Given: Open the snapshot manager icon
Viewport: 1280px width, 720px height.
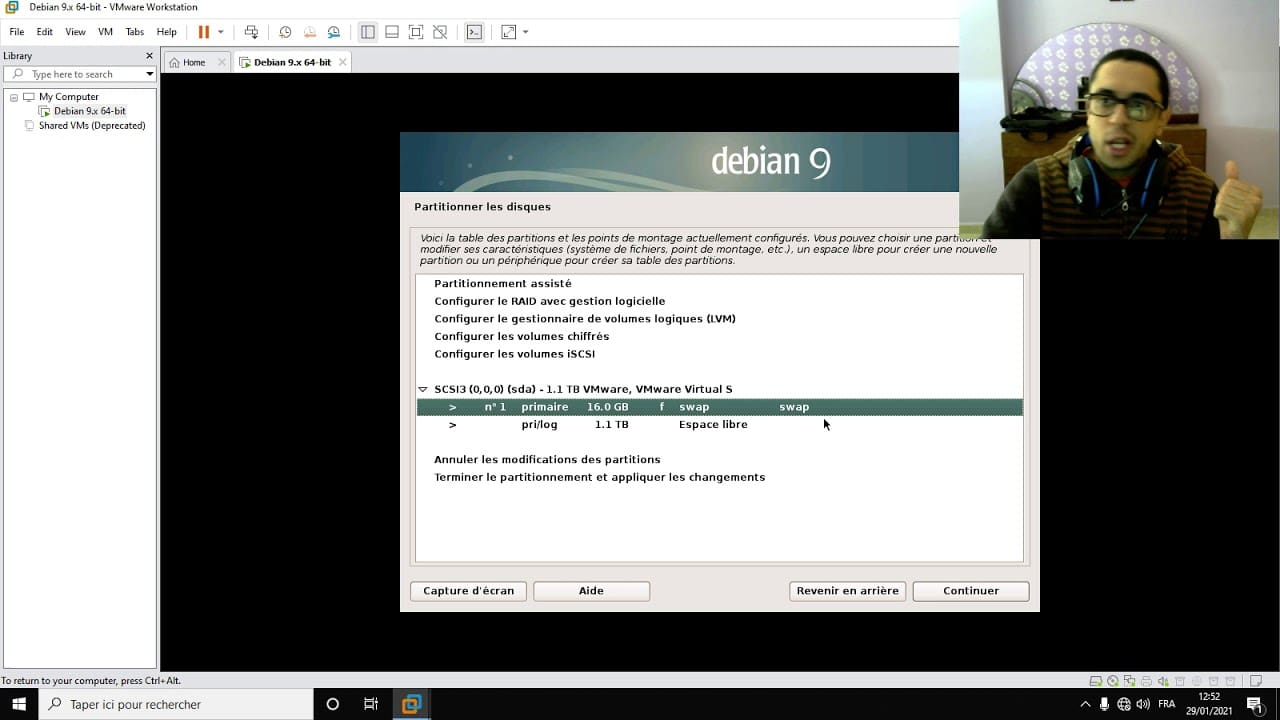Looking at the screenshot, I should point(334,32).
